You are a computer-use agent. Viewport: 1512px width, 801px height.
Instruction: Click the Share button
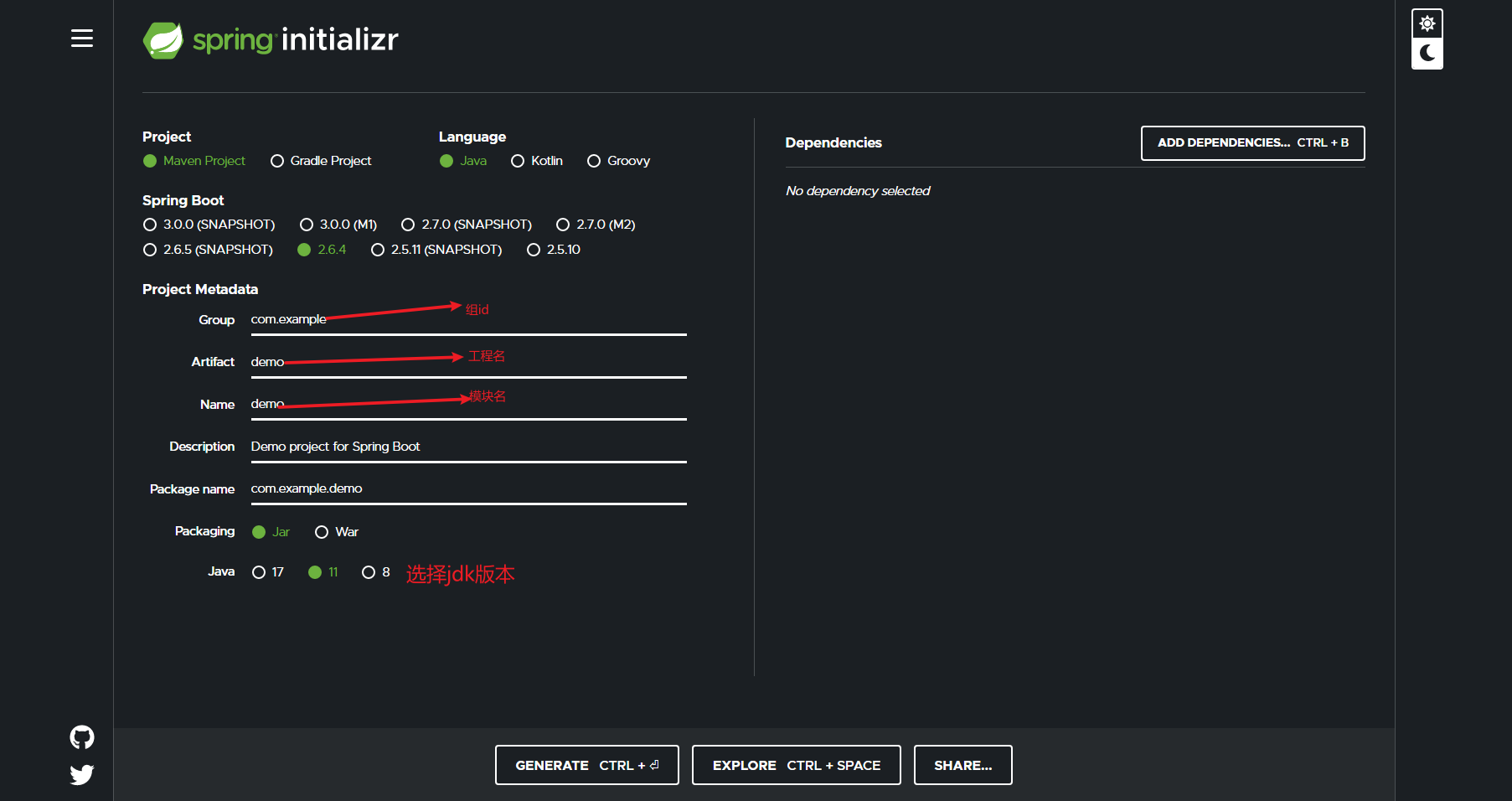[x=963, y=765]
